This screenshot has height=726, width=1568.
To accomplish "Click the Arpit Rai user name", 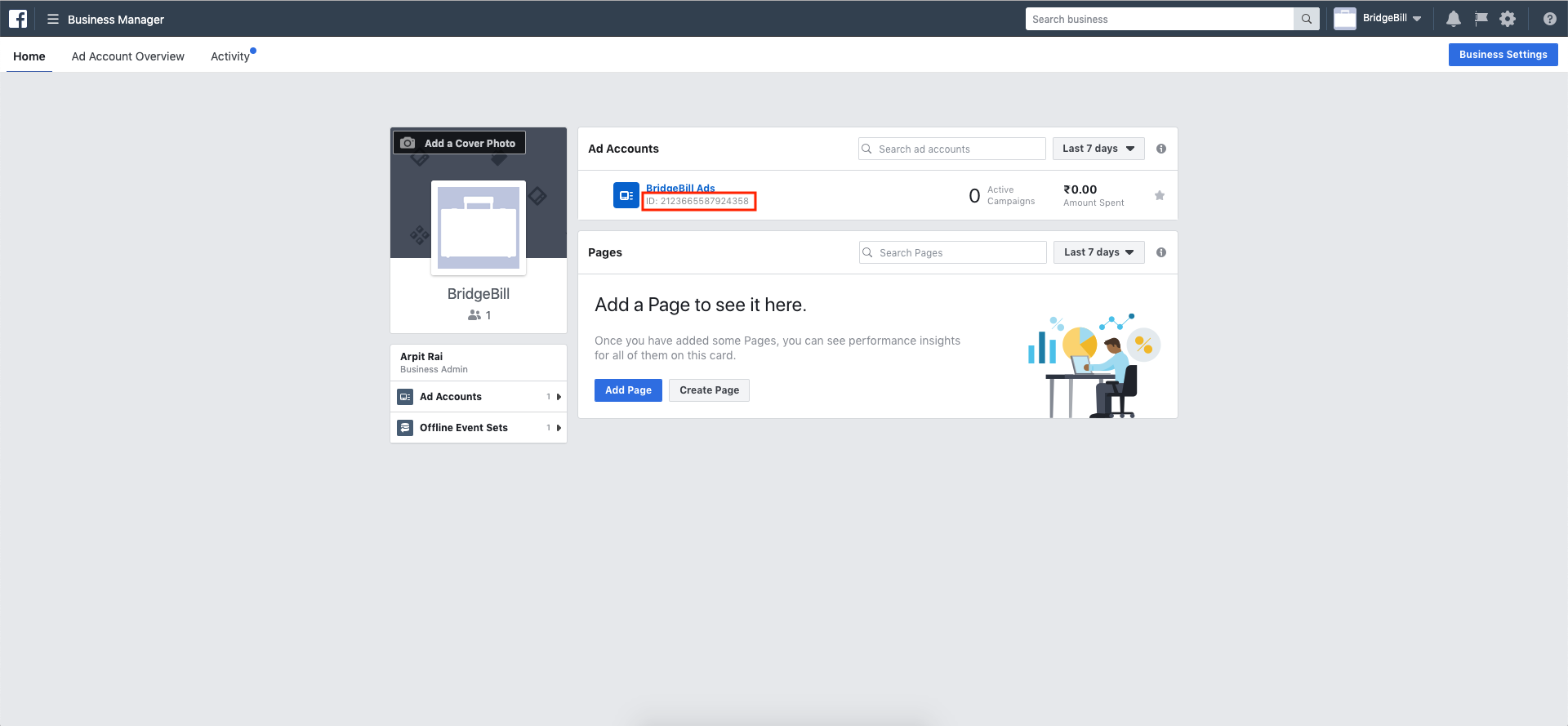I will (x=421, y=357).
